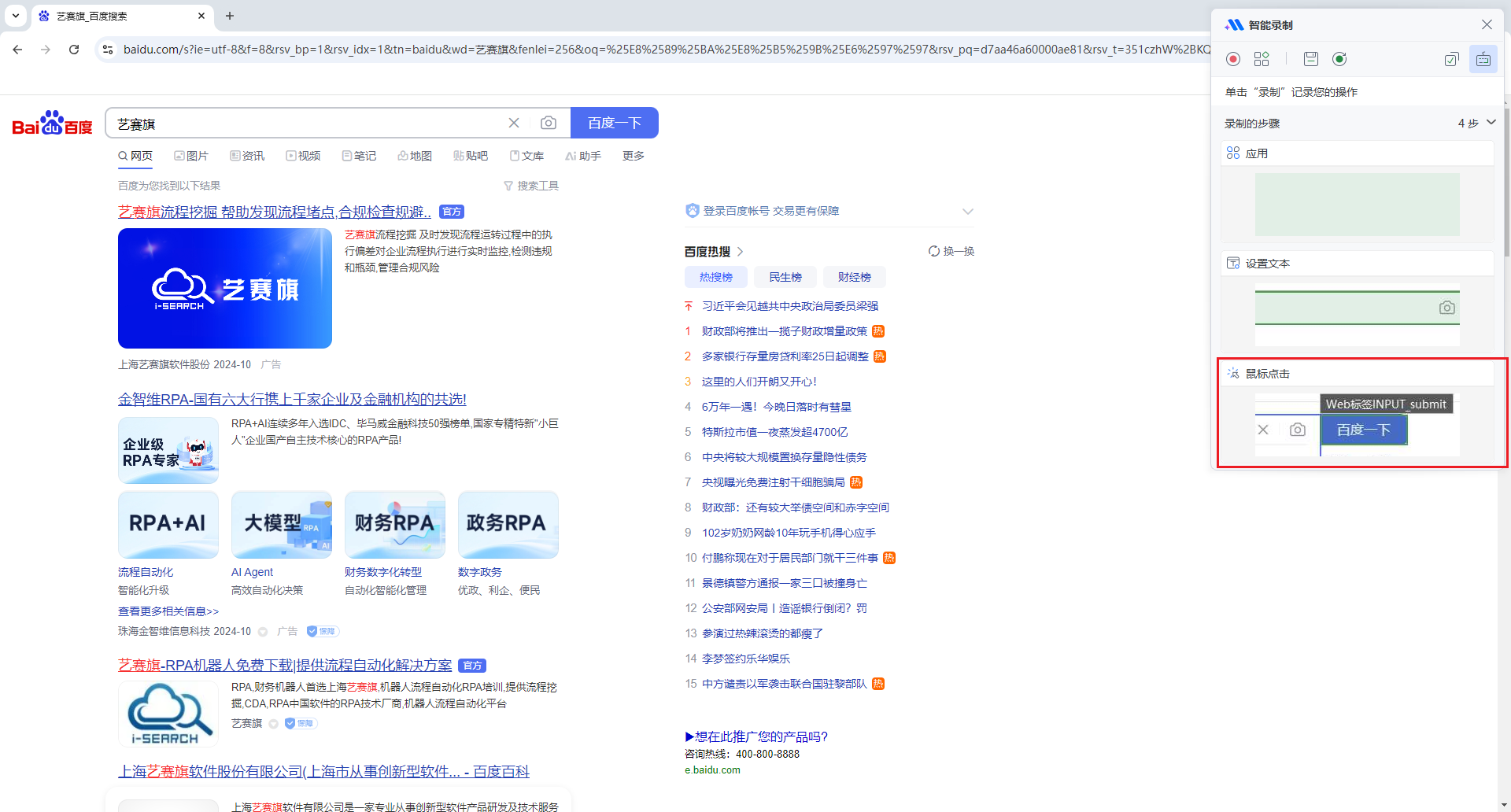Open the 更多 dropdown in search tabs

633,156
